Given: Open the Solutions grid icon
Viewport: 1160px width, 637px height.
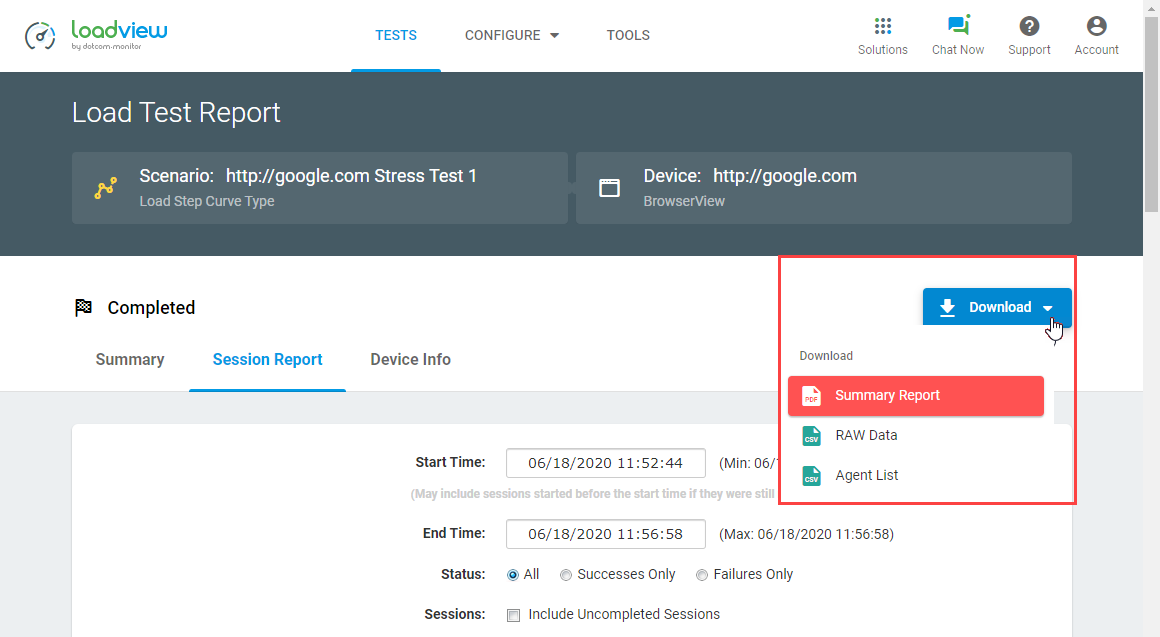Looking at the screenshot, I should point(883,27).
